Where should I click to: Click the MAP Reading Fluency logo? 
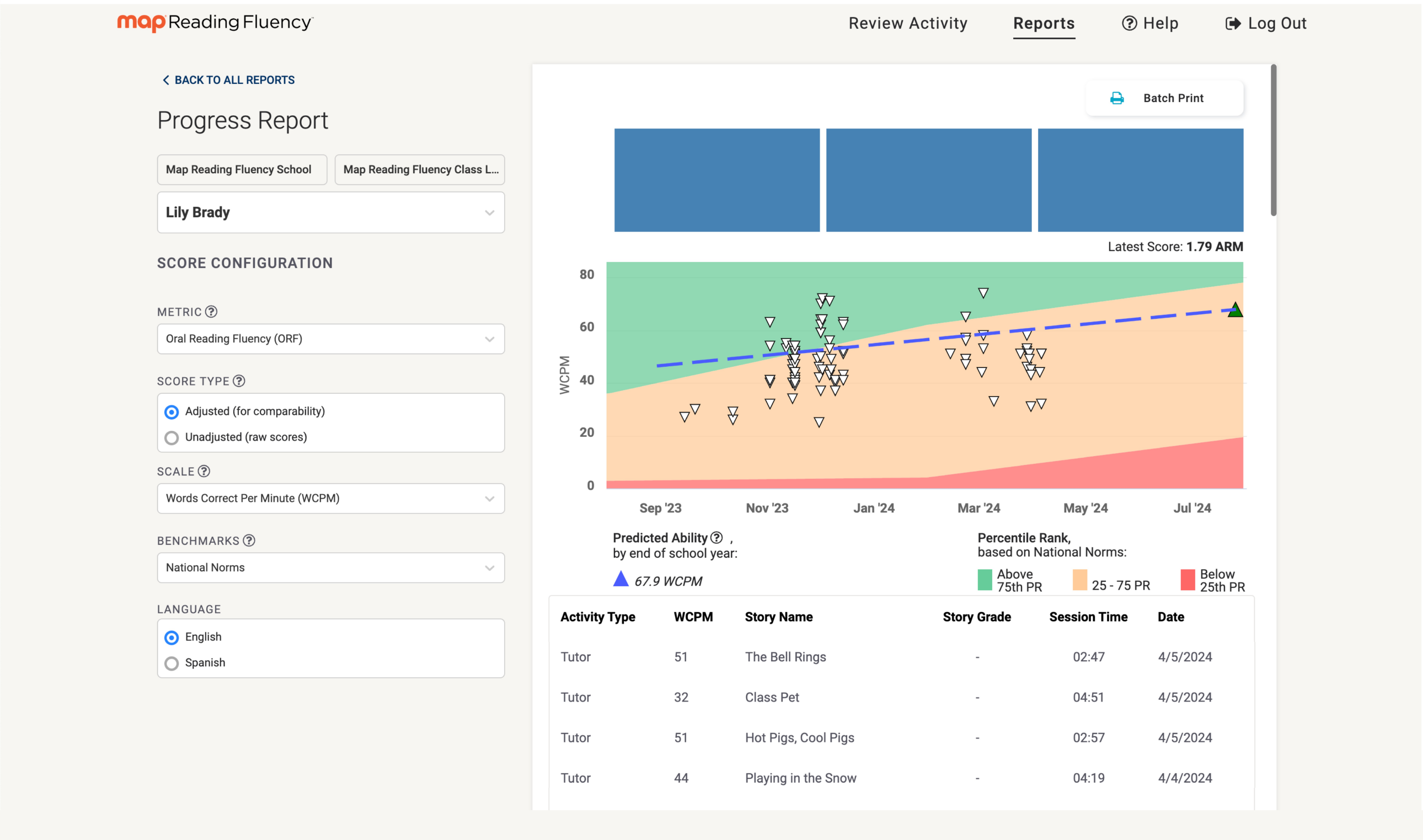pyautogui.click(x=215, y=23)
